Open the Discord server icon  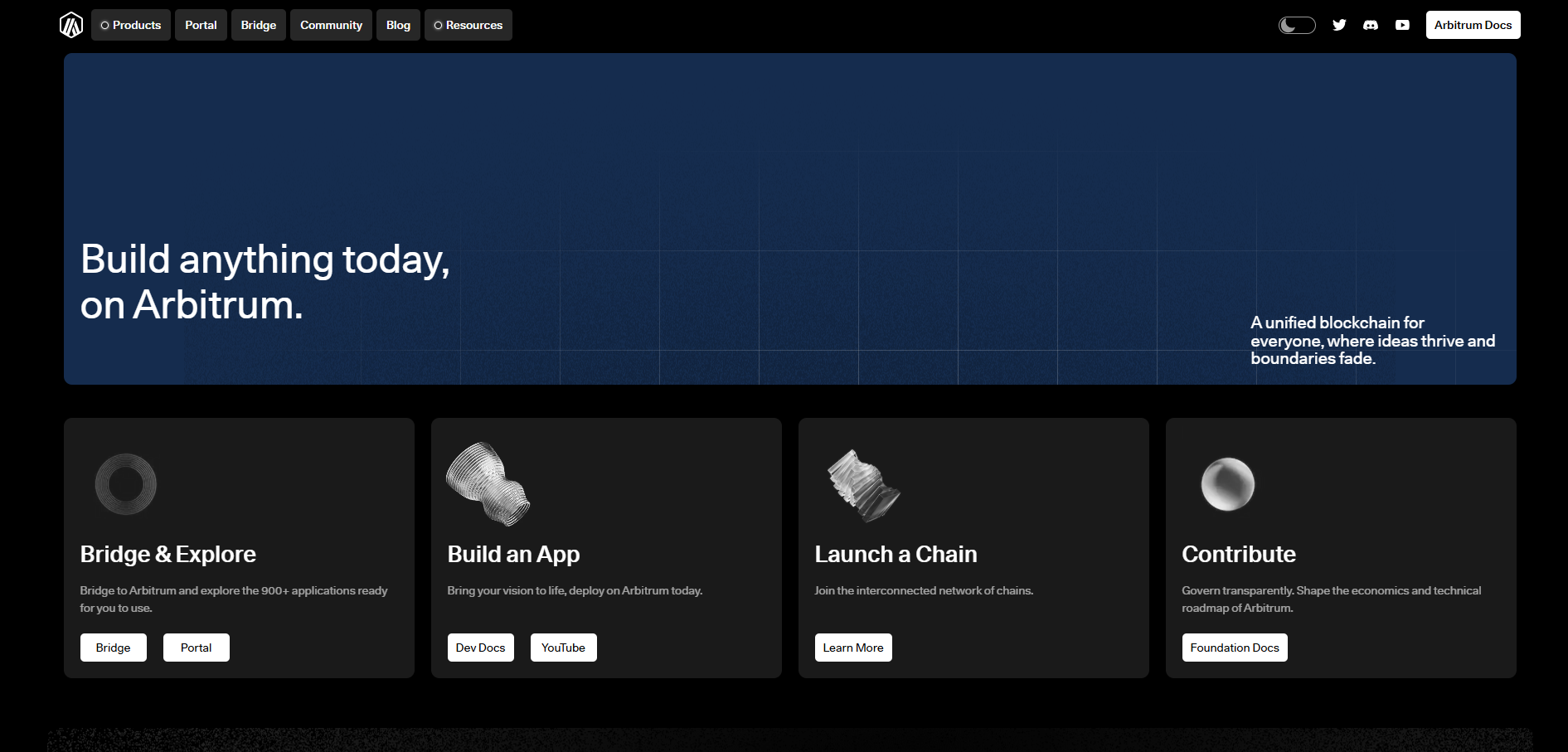(1371, 25)
